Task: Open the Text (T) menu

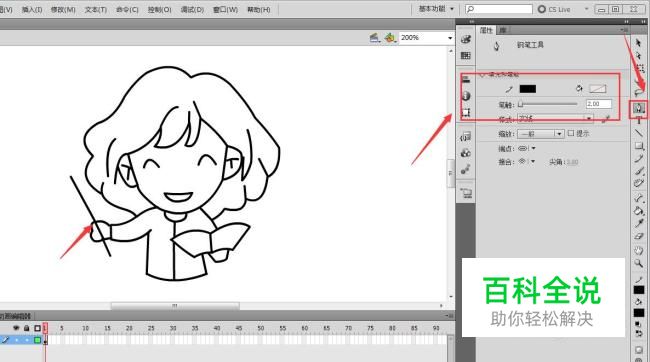Action: pos(96,9)
